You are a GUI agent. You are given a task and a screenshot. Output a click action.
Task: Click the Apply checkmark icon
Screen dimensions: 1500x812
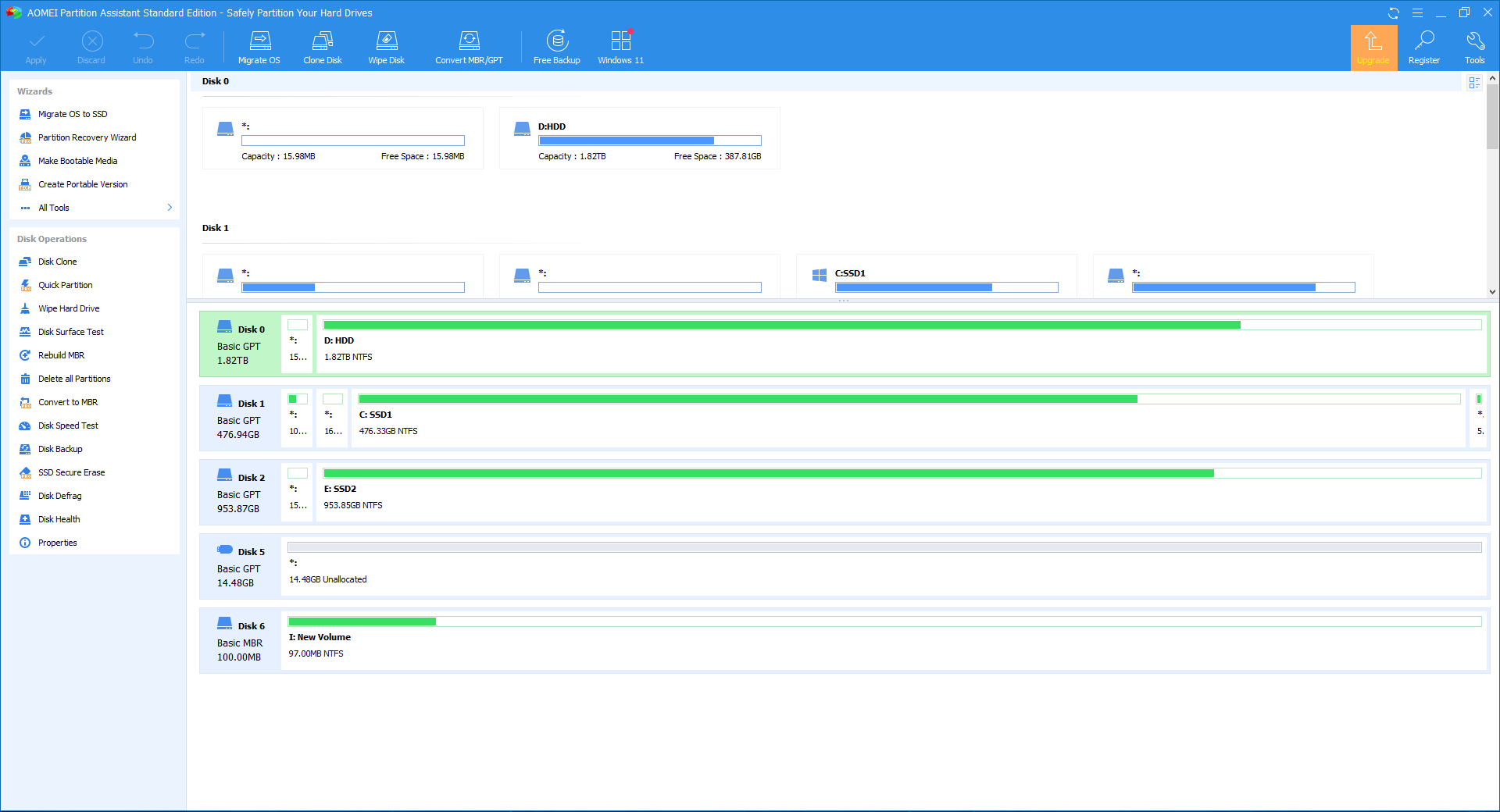coord(36,41)
